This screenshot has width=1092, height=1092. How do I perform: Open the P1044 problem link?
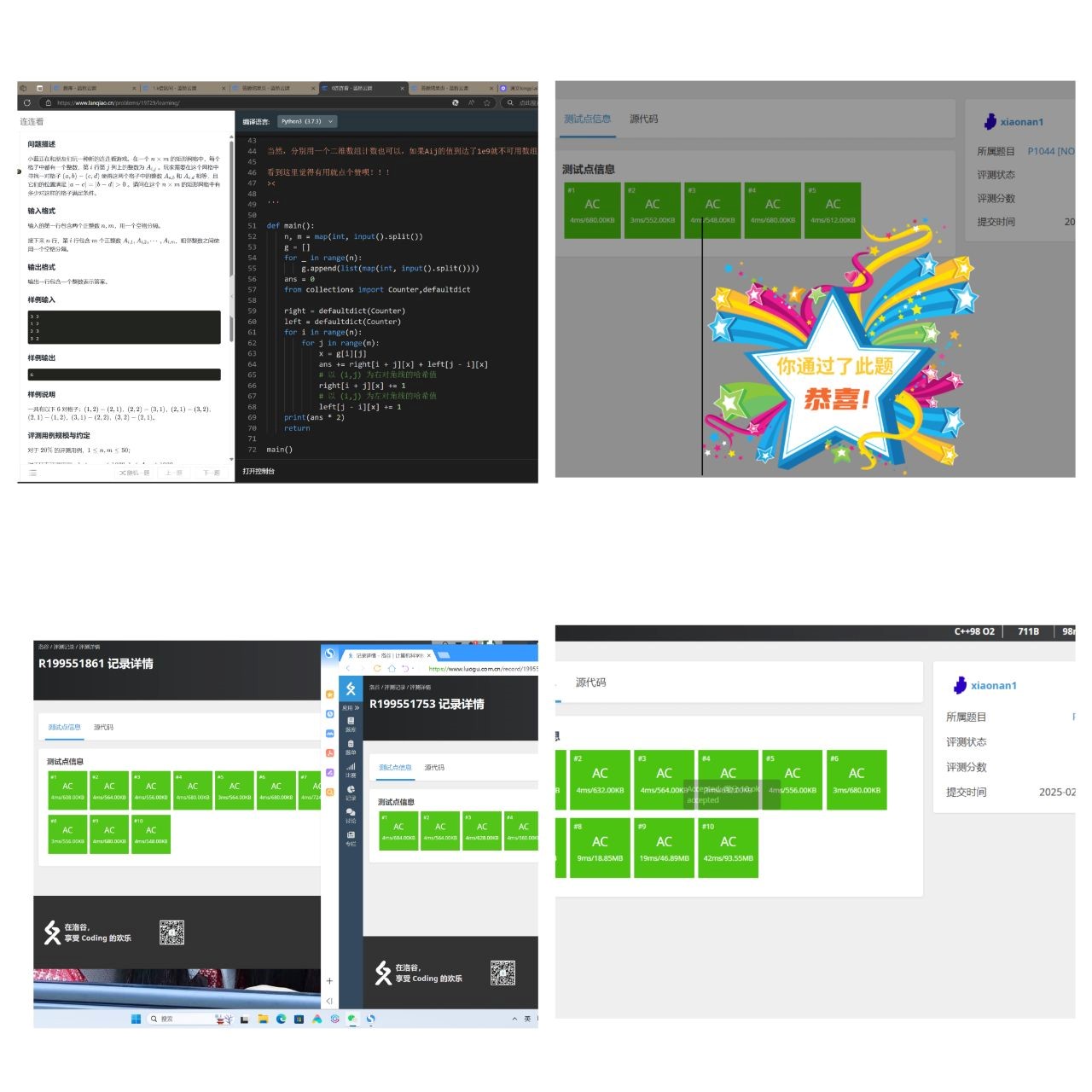coord(1049,151)
